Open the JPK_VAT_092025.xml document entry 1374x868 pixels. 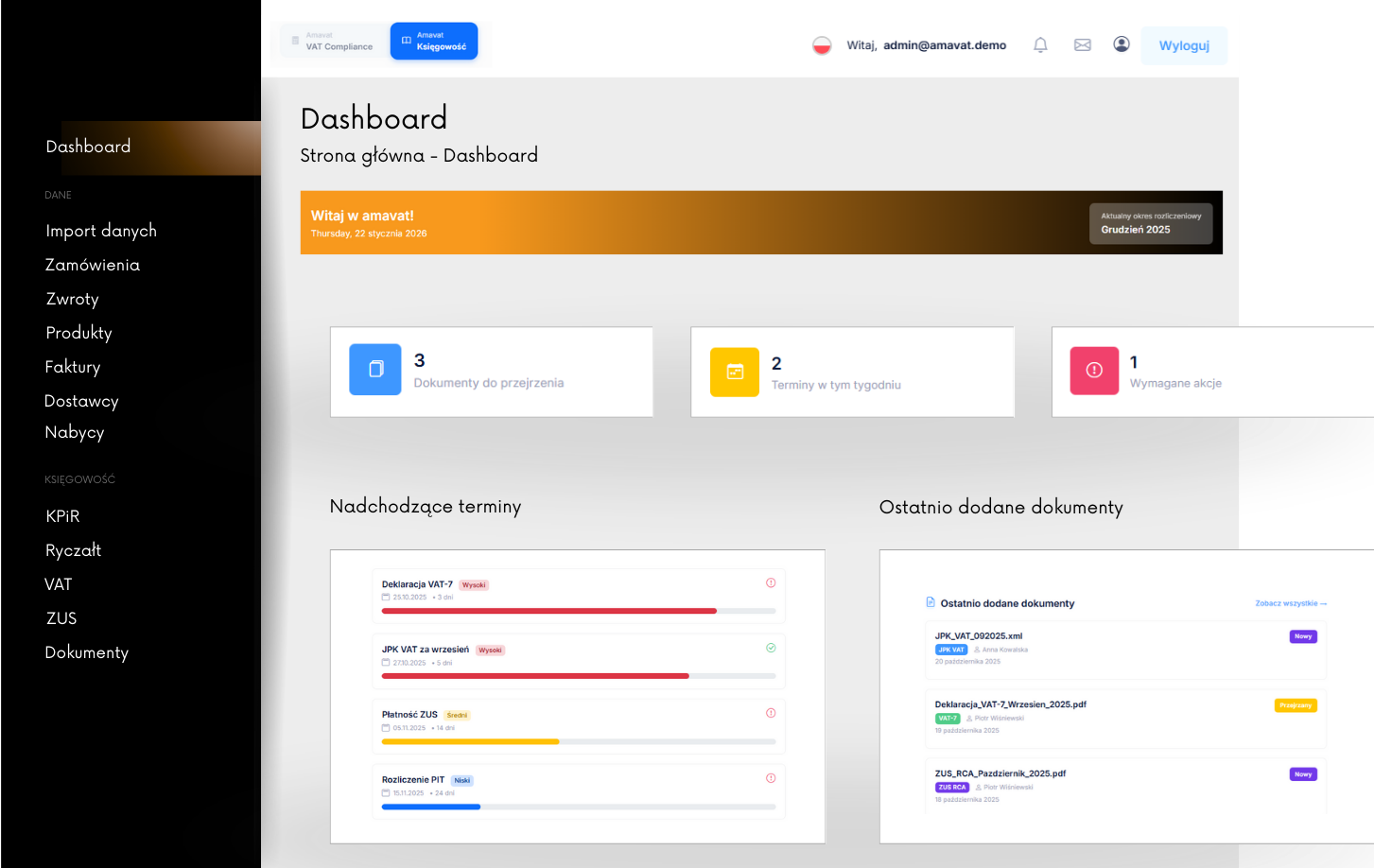coord(979,636)
